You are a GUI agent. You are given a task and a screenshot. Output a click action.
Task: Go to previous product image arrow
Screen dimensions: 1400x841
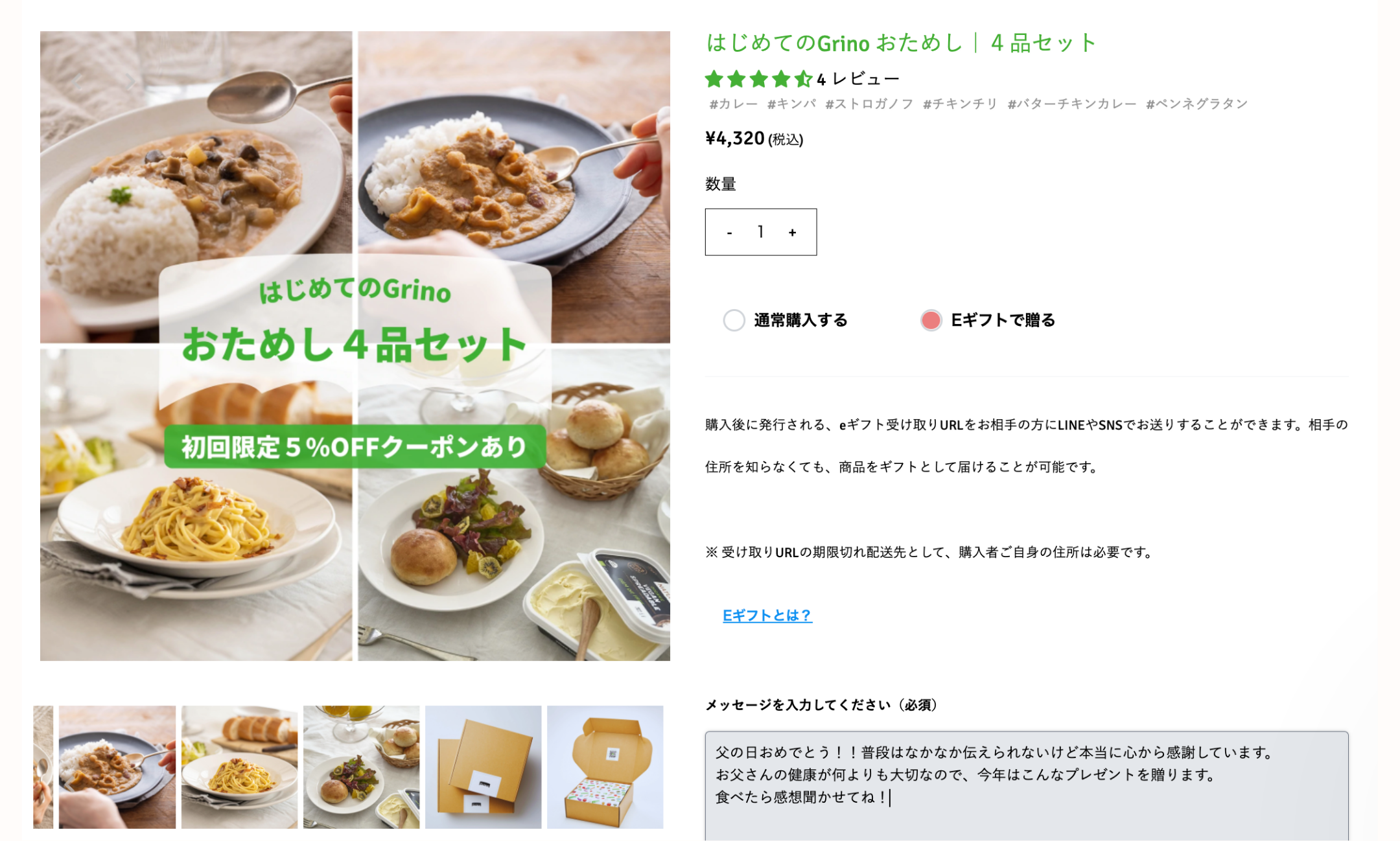pos(78,82)
